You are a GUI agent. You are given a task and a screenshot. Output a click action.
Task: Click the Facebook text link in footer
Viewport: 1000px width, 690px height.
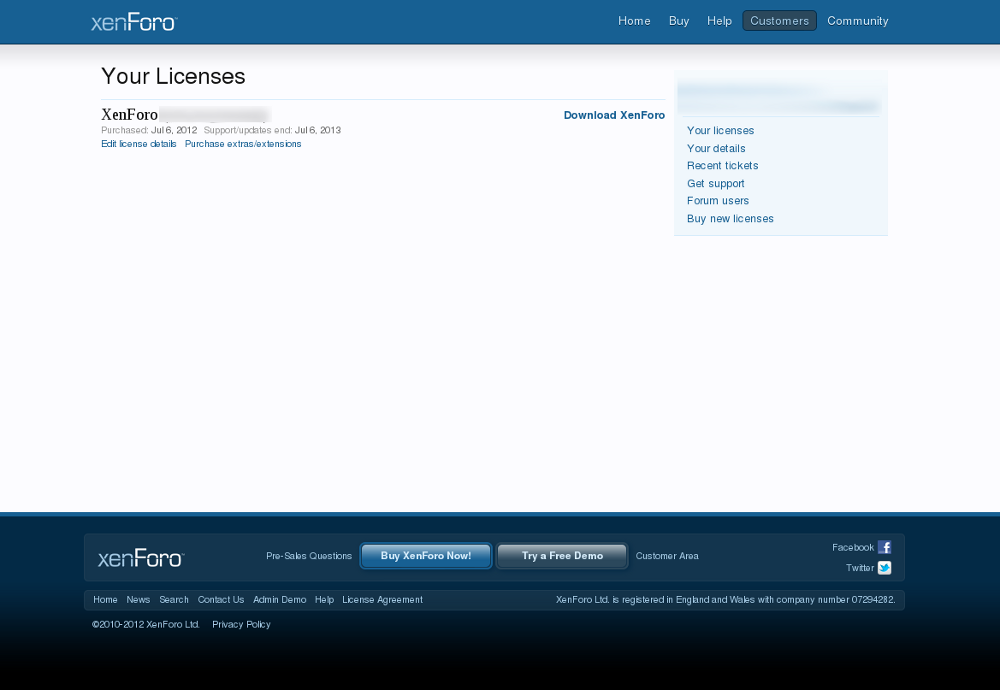tap(853, 548)
